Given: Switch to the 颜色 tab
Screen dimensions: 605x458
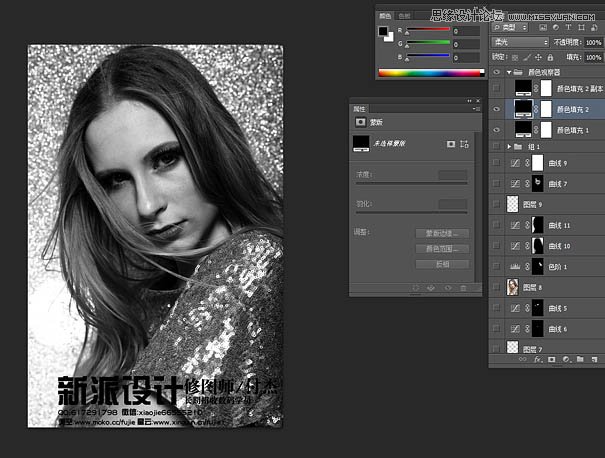Looking at the screenshot, I should click(x=385, y=16).
